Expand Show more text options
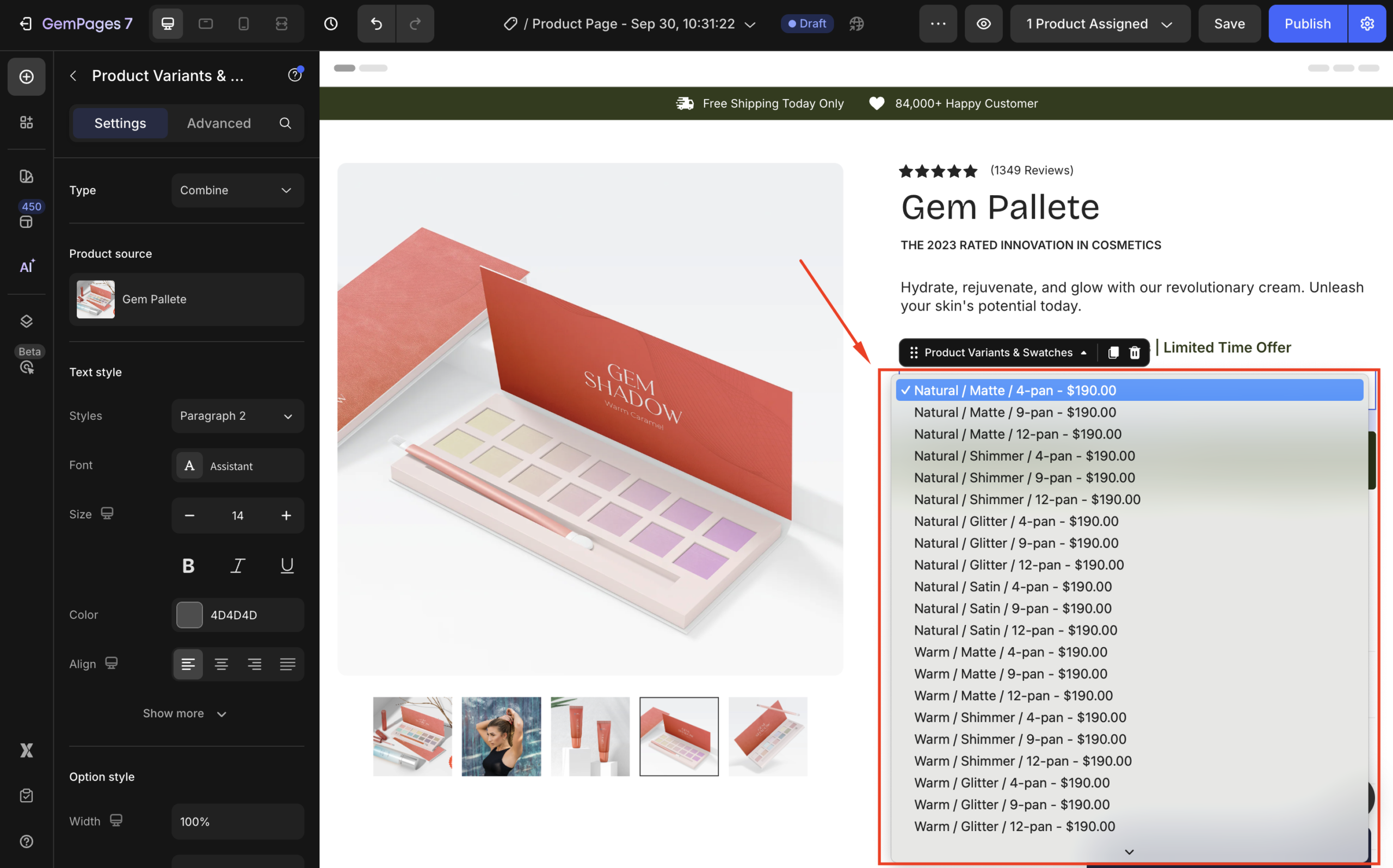Image resolution: width=1393 pixels, height=868 pixels. [185, 713]
